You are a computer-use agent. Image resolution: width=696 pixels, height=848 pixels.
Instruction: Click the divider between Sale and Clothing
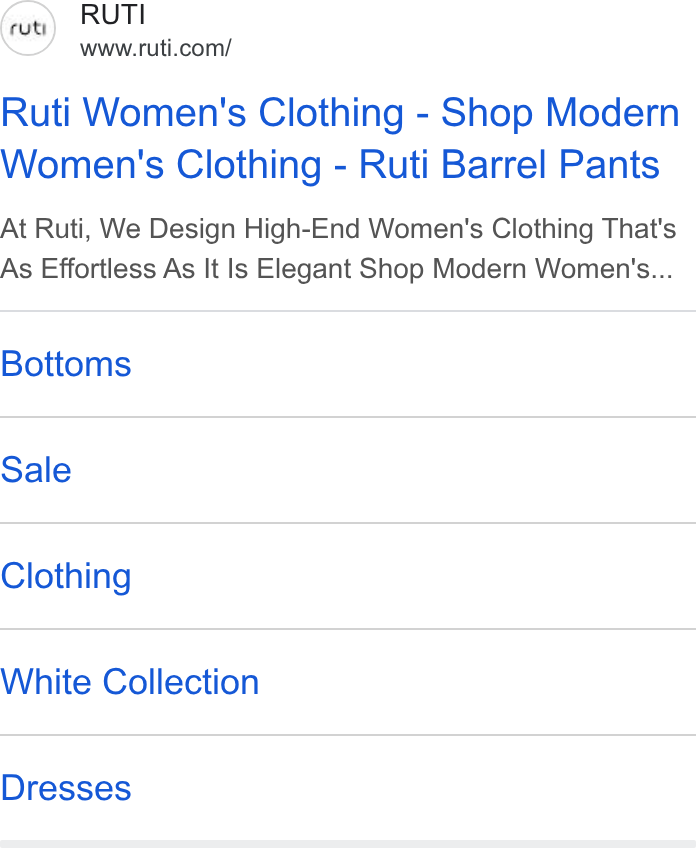point(348,523)
